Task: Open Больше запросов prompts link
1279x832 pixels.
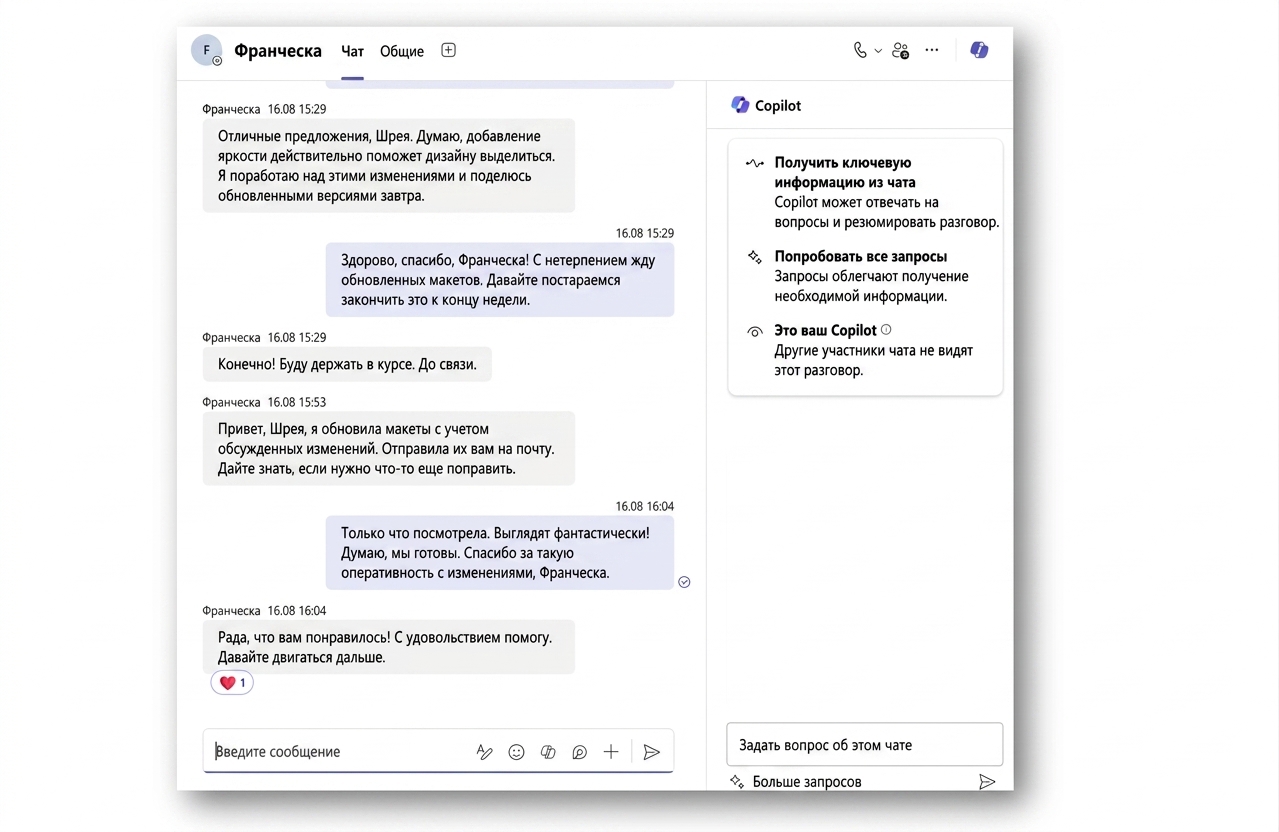Action: pos(807,782)
